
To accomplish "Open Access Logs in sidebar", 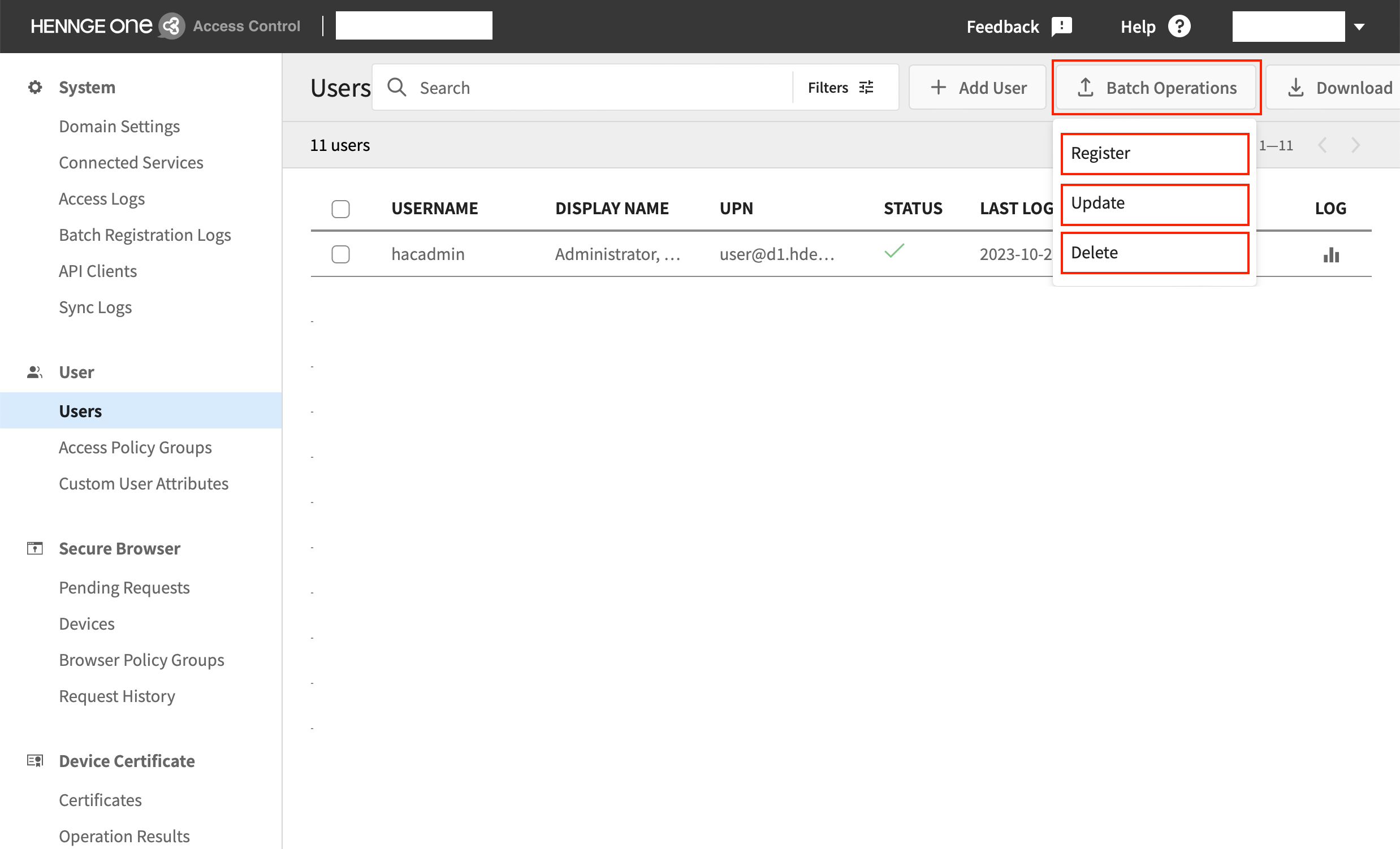I will (x=102, y=199).
